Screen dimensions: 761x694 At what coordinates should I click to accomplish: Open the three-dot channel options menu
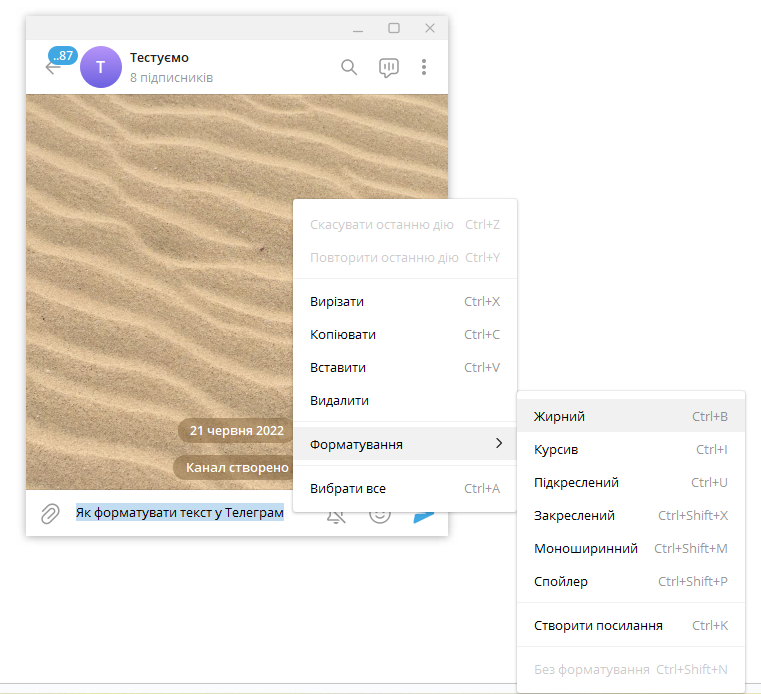[424, 67]
